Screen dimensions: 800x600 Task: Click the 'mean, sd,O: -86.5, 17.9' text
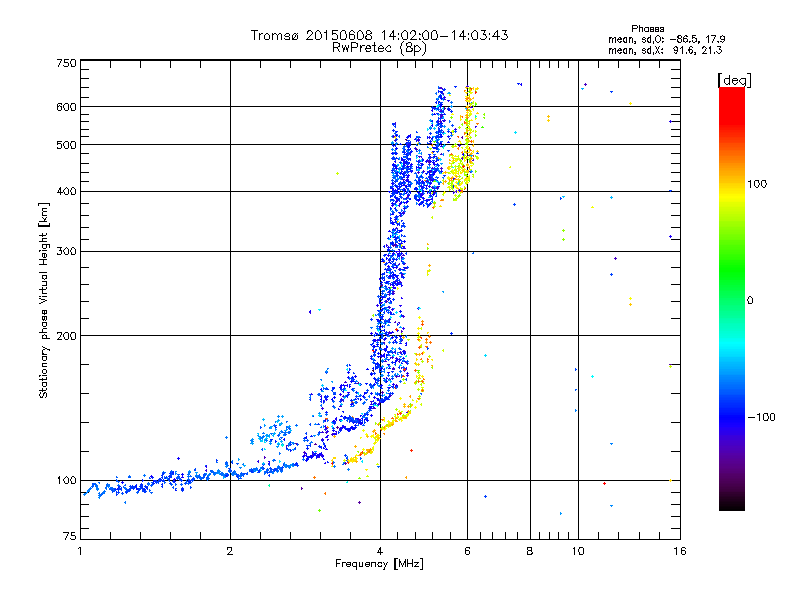pyautogui.click(x=666, y=39)
